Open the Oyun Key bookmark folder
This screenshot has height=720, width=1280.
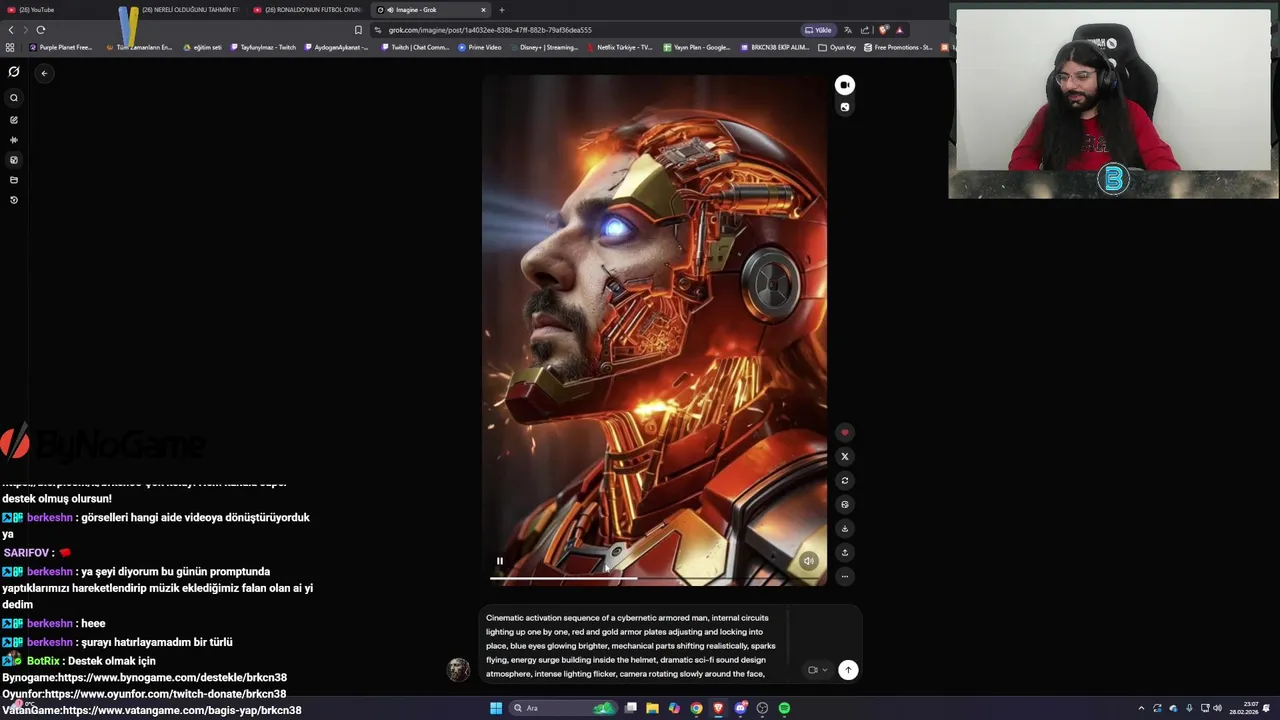pyautogui.click(x=837, y=47)
